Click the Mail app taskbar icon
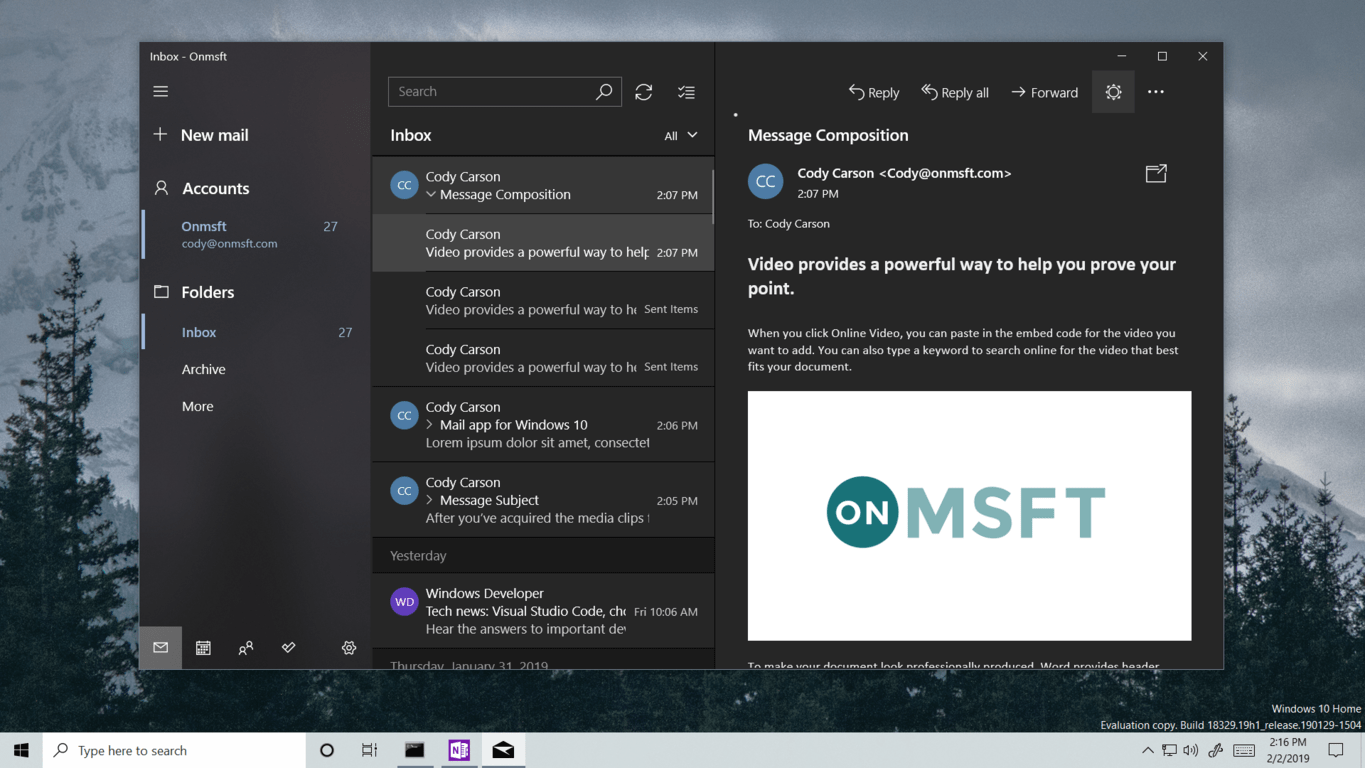 coord(503,750)
